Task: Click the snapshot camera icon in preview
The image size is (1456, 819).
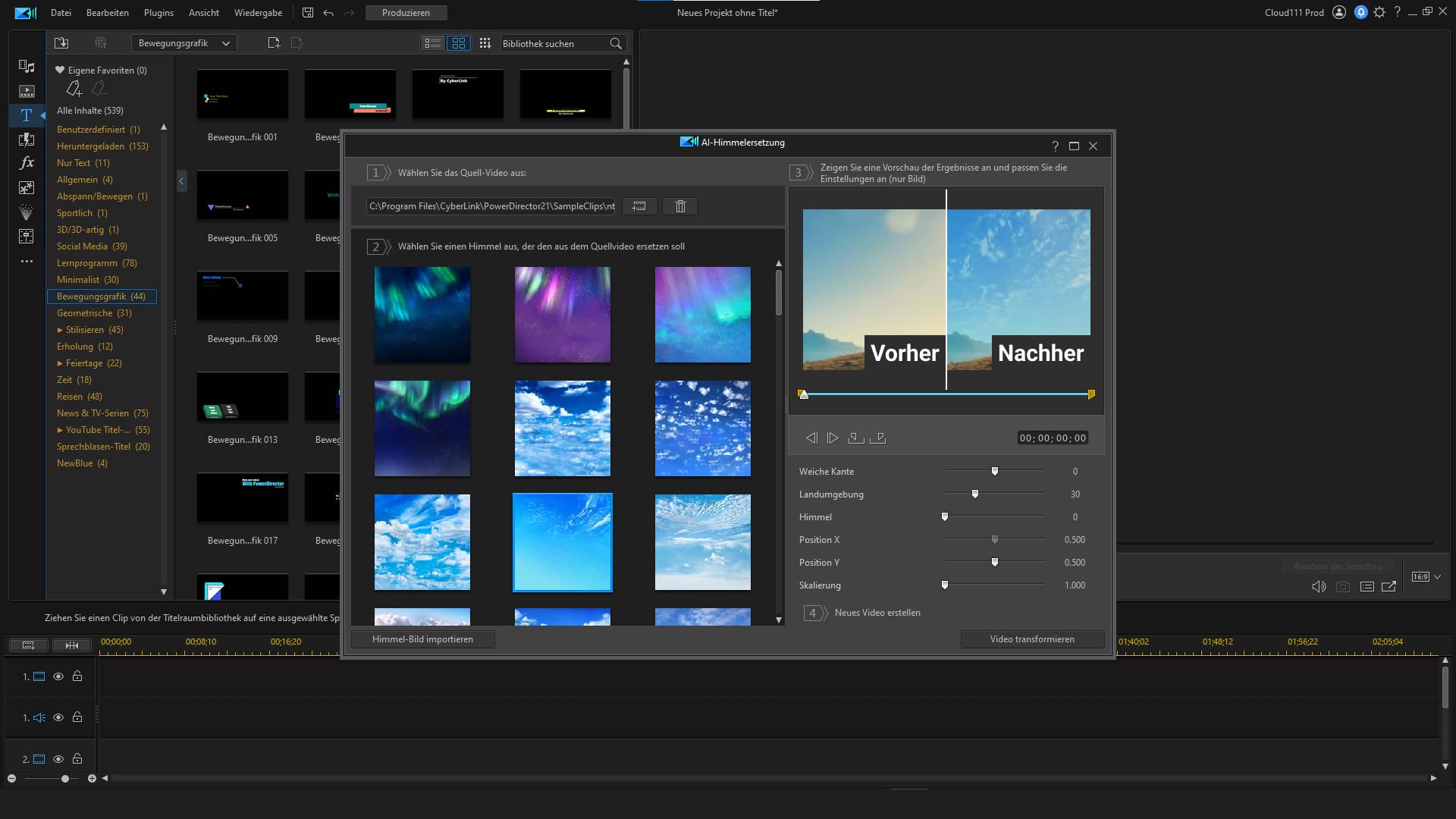Action: pyautogui.click(x=1342, y=586)
